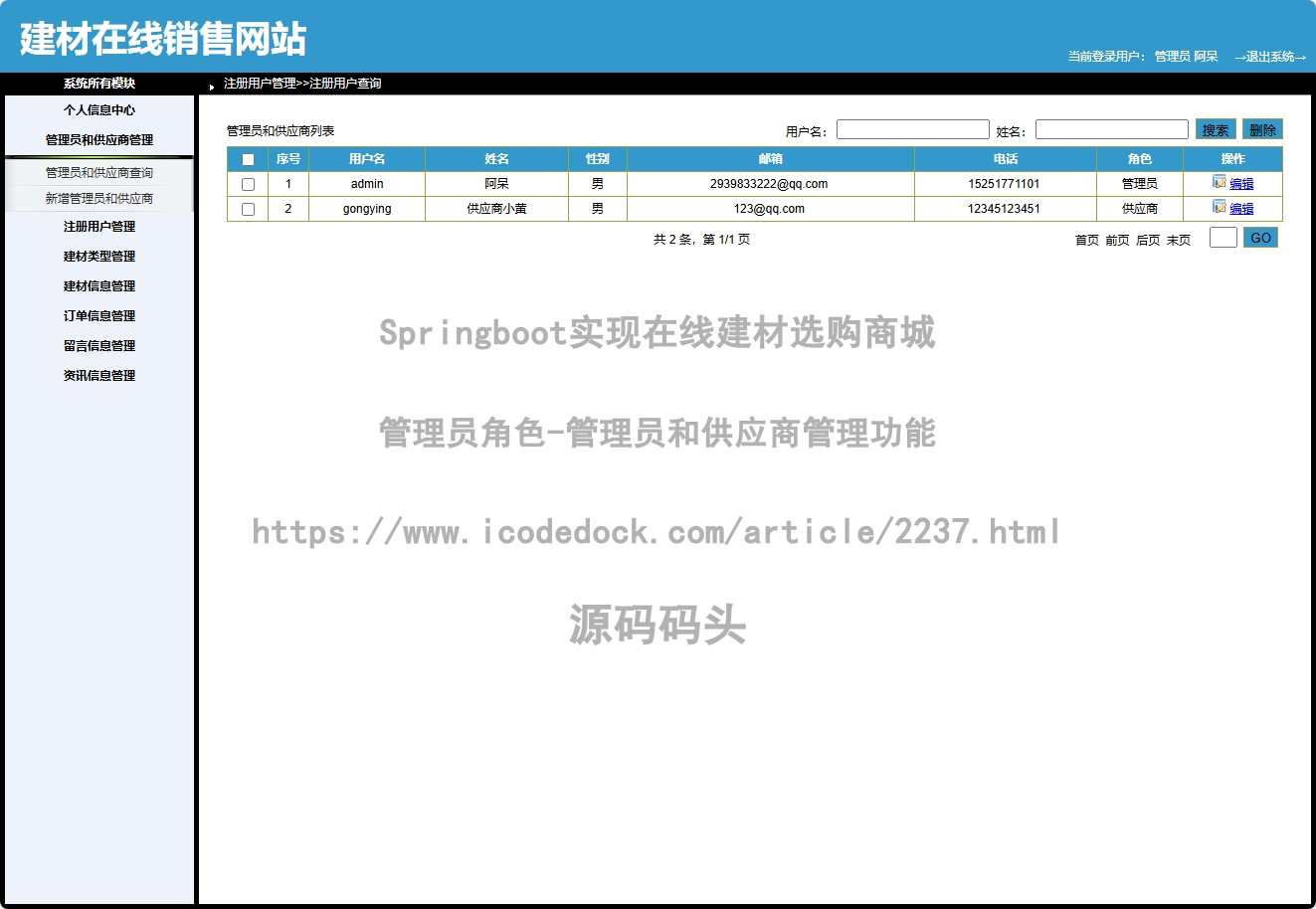Expand 订单信息管理 menu section
1316x909 pixels.
coord(99,316)
